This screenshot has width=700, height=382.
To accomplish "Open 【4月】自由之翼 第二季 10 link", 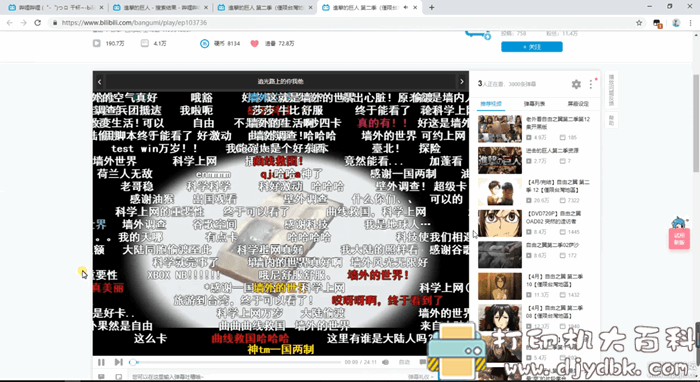I will (554, 280).
